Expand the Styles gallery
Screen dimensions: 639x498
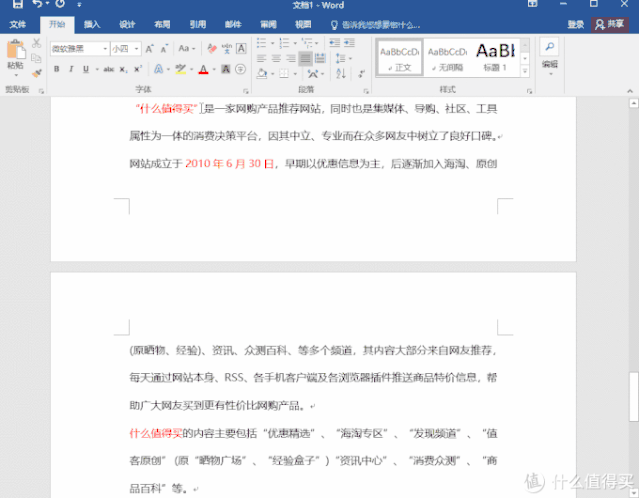pos(525,71)
